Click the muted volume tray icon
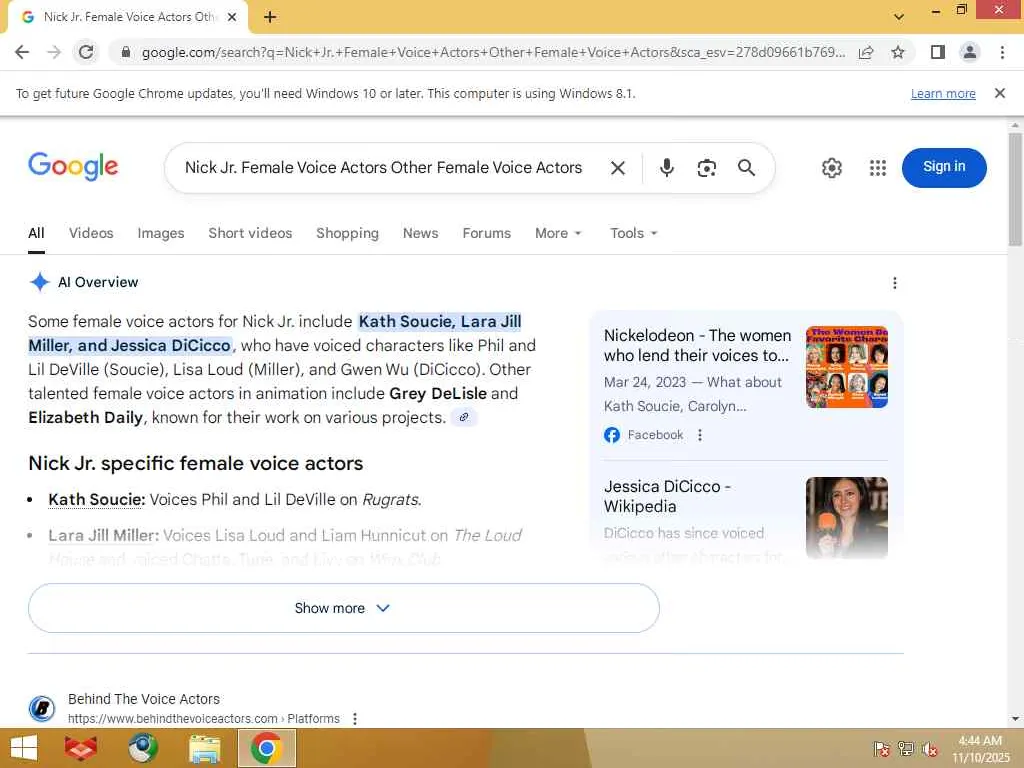 (x=929, y=749)
